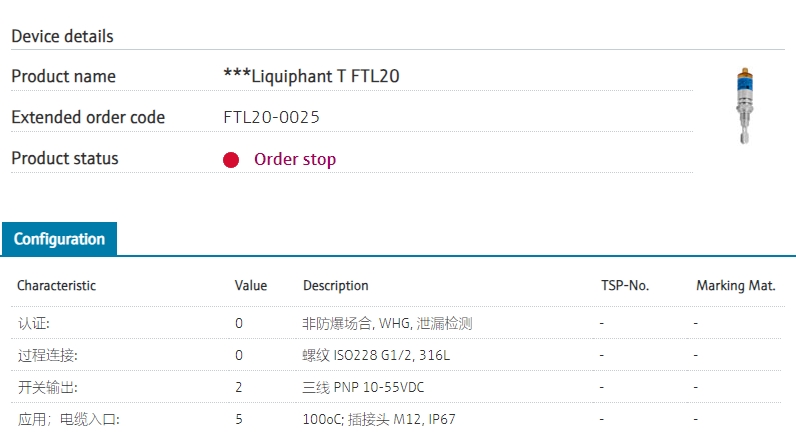Select the TSP-No. column header
This screenshot has width=796, height=445.
[625, 286]
